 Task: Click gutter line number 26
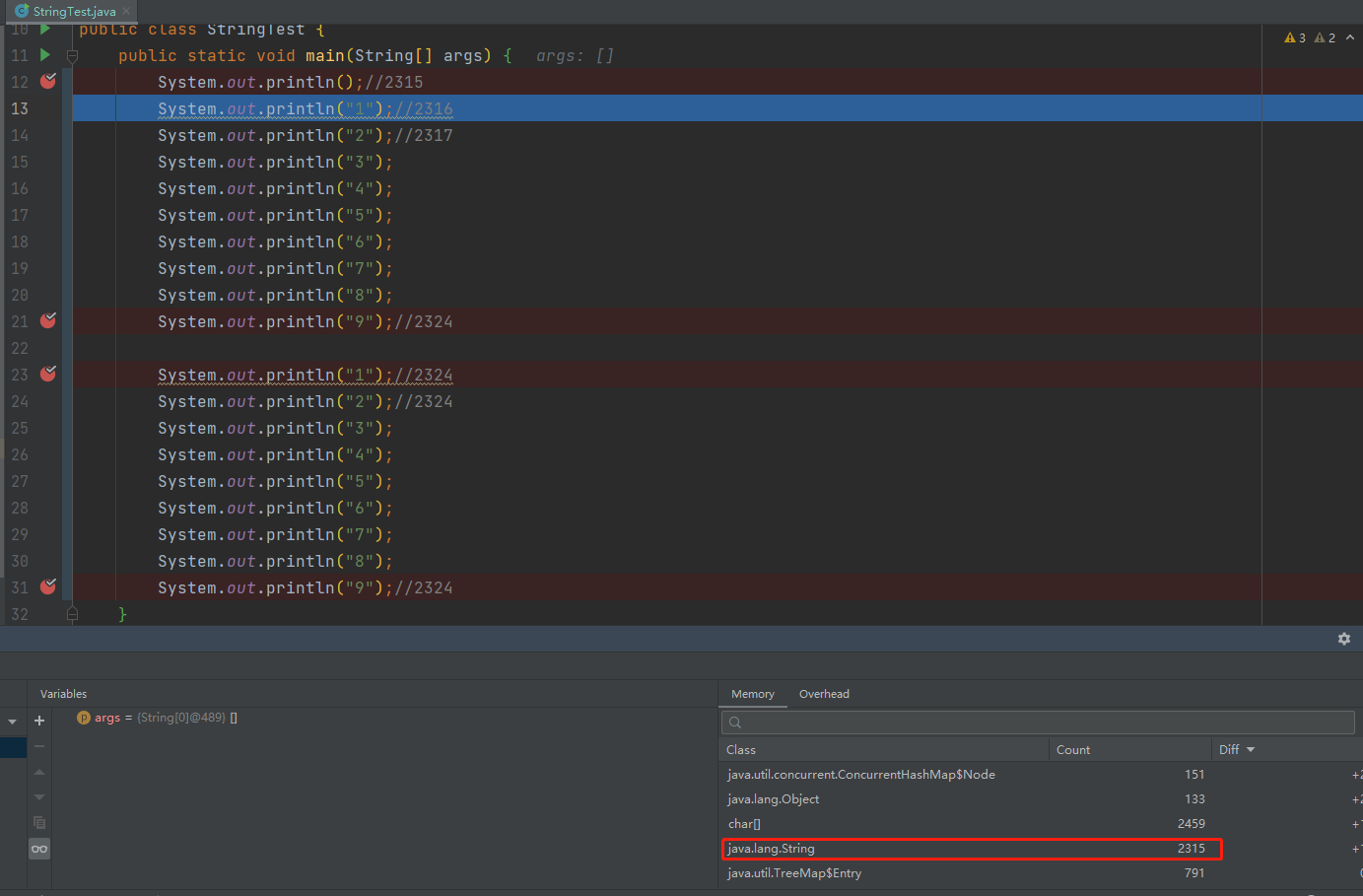[x=20, y=454]
